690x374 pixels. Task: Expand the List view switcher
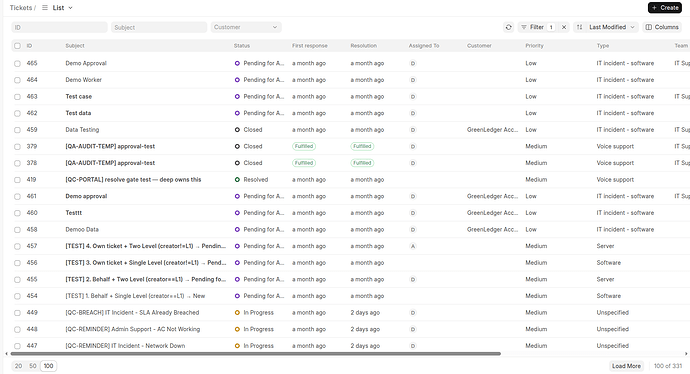pyautogui.click(x=62, y=8)
